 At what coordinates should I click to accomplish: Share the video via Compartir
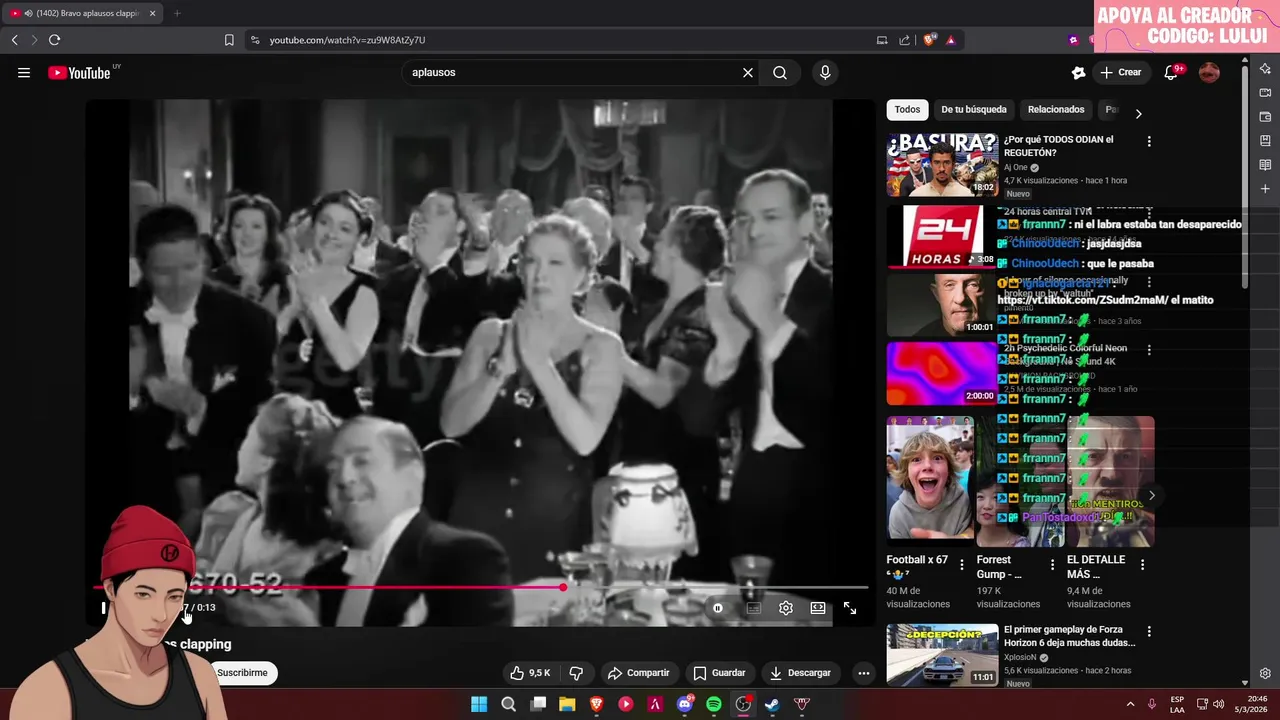[638, 673]
